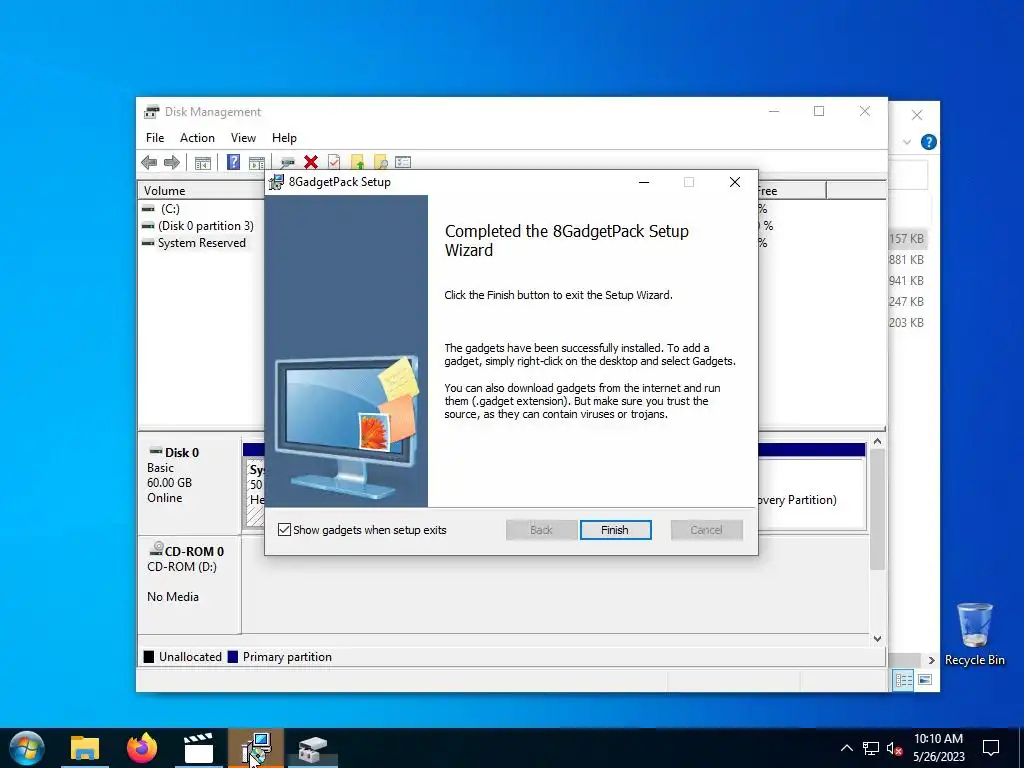
Task: Select the Disk 0 label block
Action: point(189,486)
